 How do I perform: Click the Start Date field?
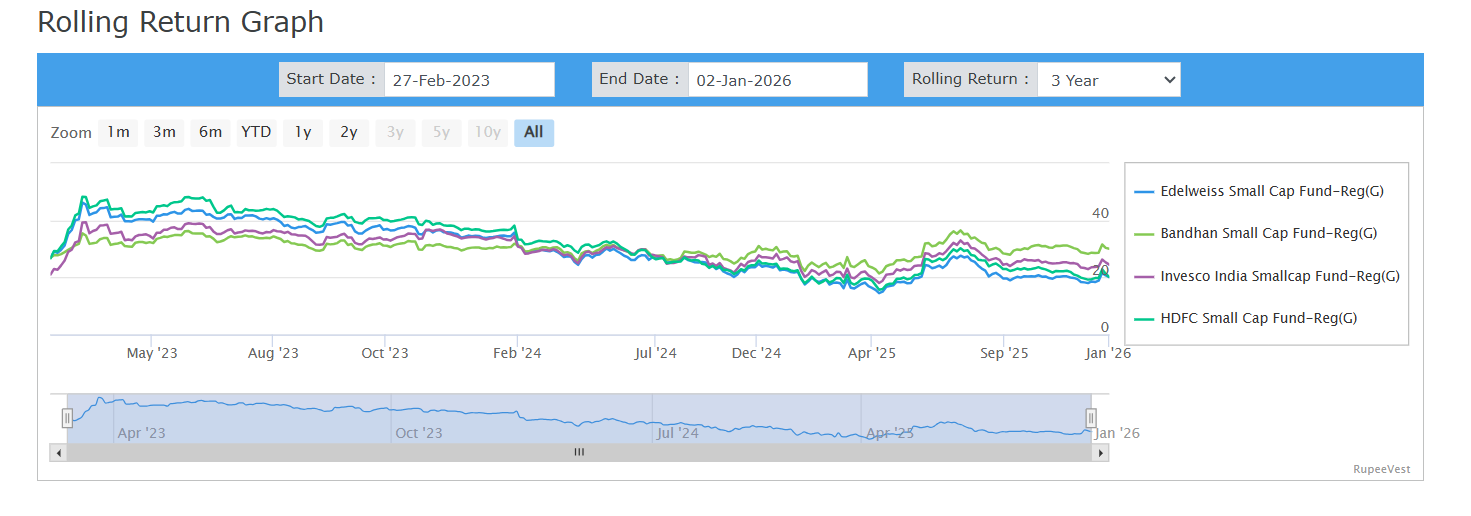pos(468,80)
